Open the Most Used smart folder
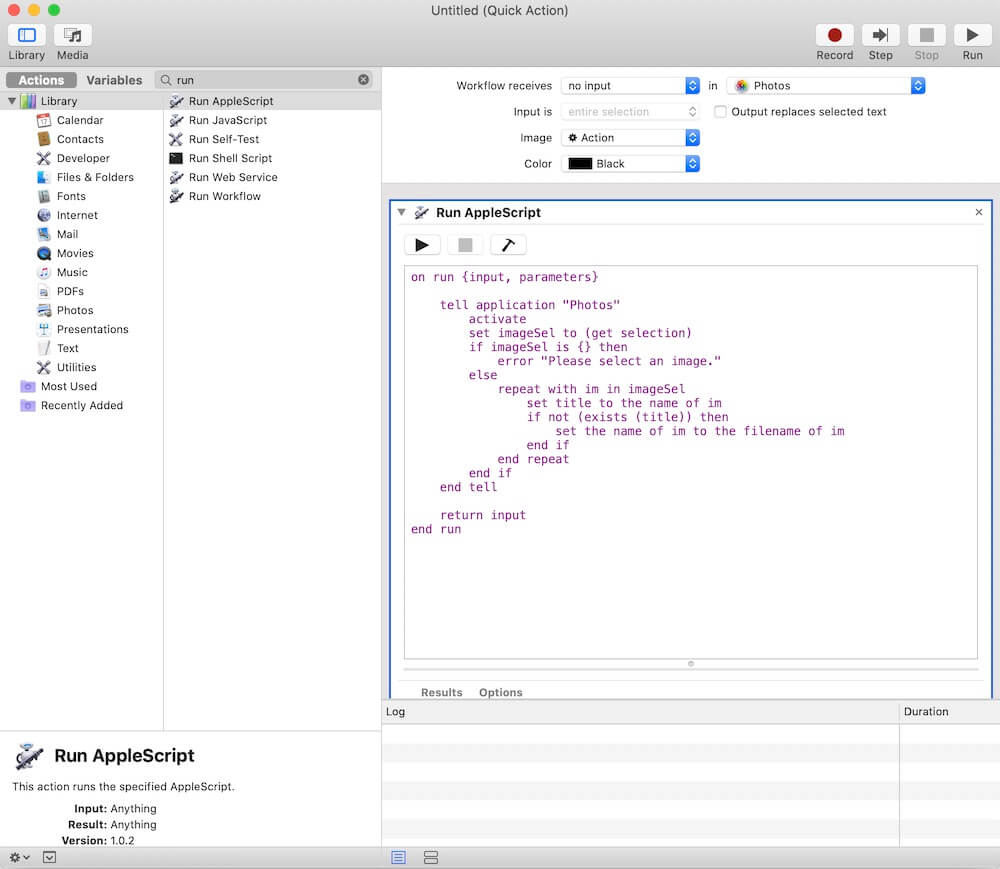Image resolution: width=1000 pixels, height=869 pixels. point(69,386)
